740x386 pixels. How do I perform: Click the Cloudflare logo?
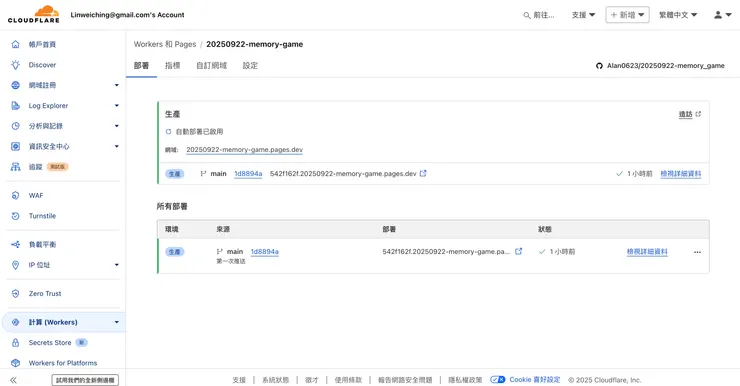34,14
